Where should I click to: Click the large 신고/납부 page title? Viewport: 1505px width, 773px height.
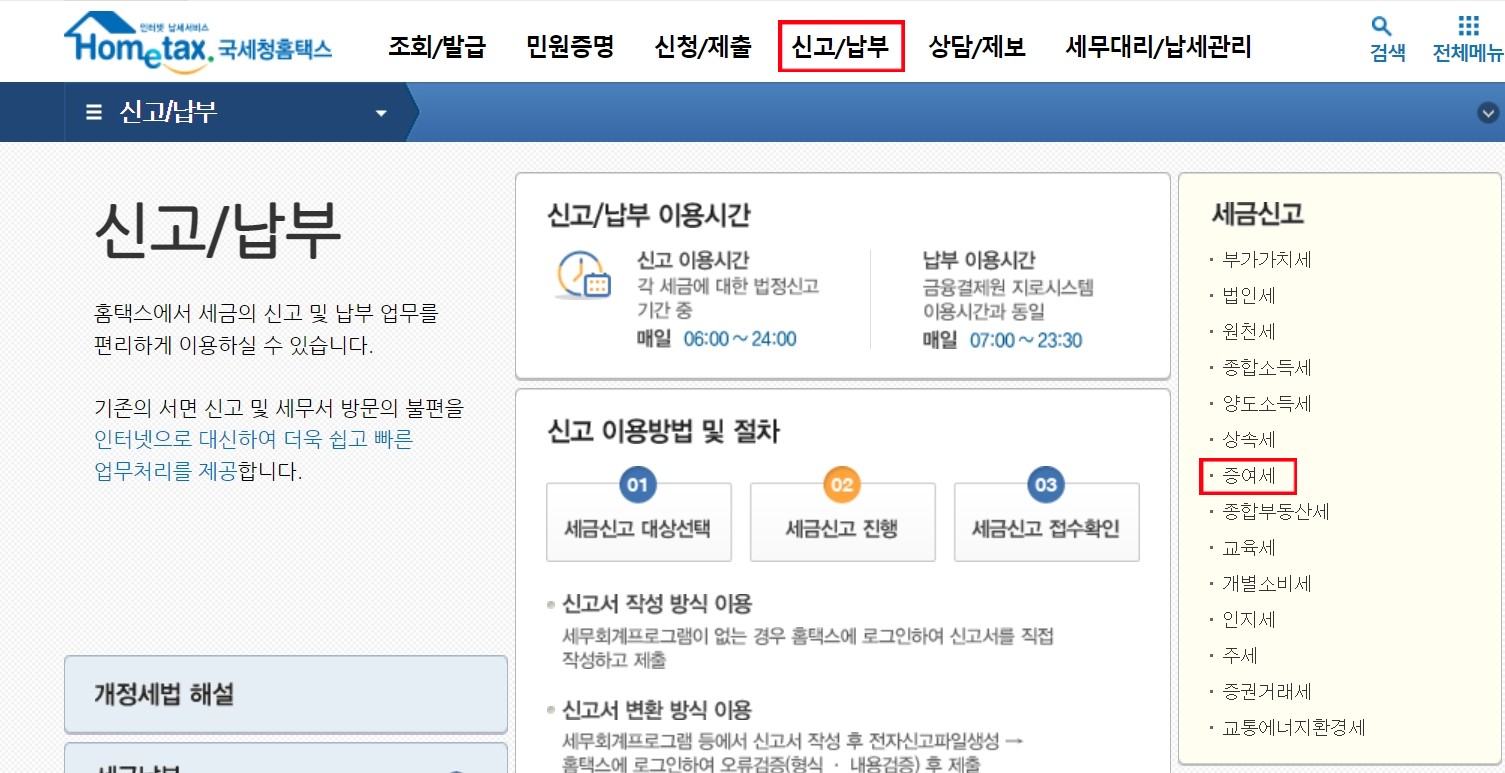click(x=217, y=232)
